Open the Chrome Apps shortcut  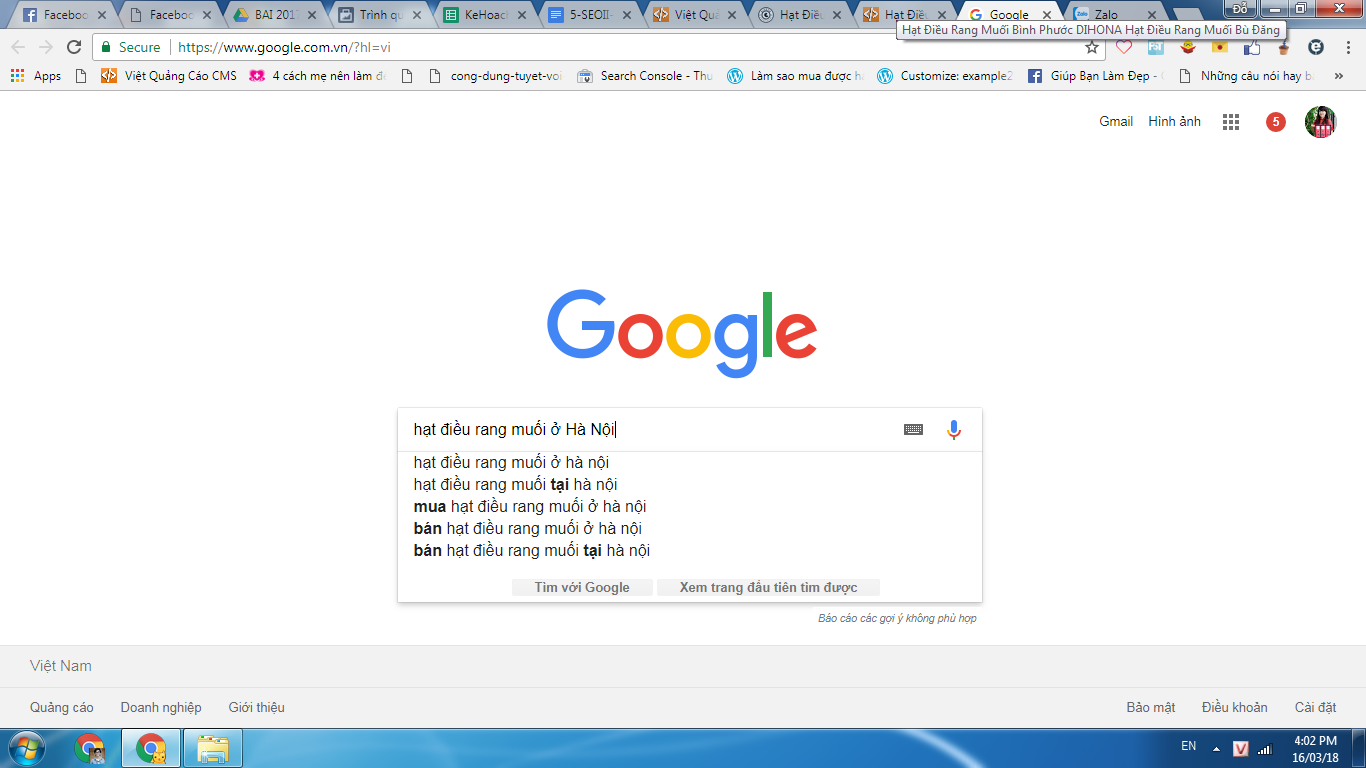coord(36,76)
